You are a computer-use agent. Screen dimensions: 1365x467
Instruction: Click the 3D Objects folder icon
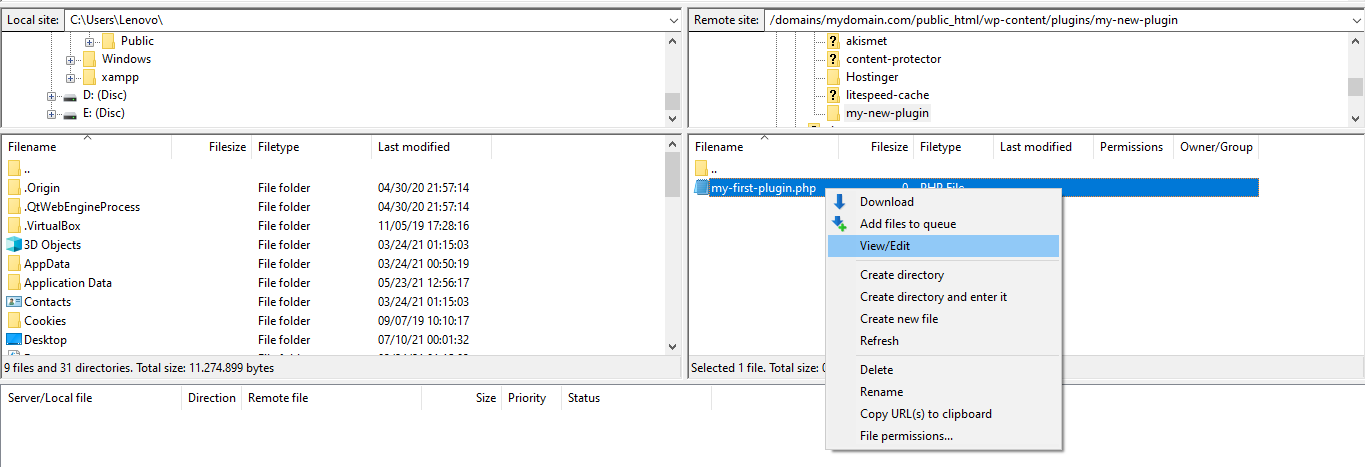click(x=14, y=245)
